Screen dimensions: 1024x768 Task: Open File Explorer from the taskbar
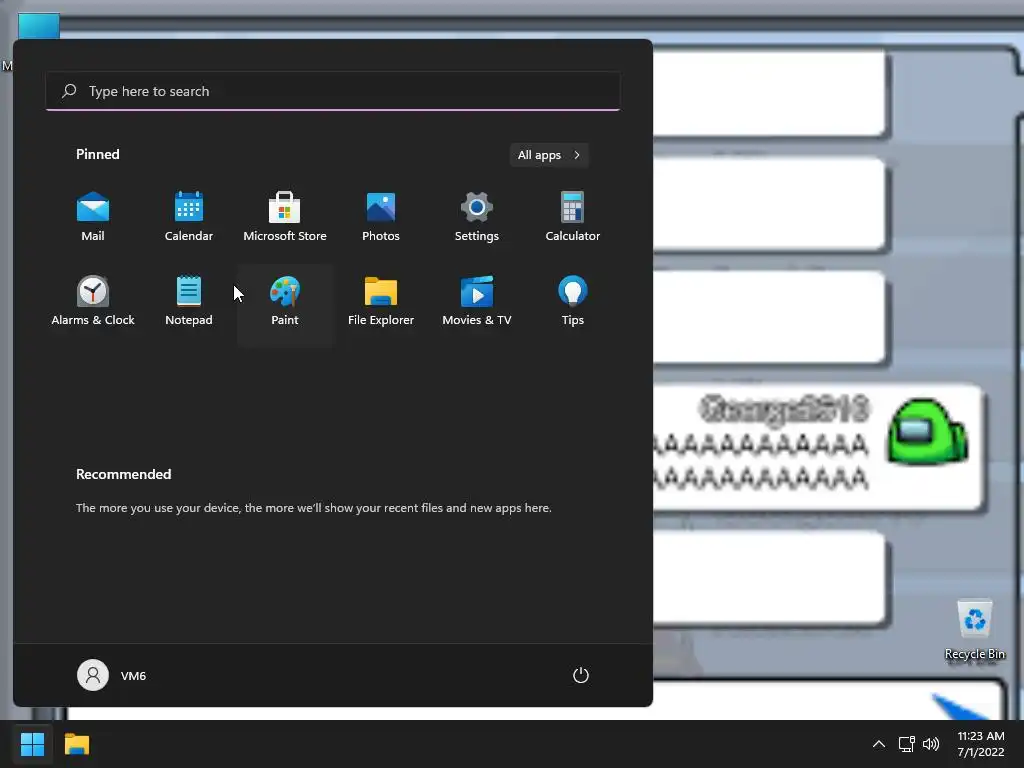(x=77, y=744)
